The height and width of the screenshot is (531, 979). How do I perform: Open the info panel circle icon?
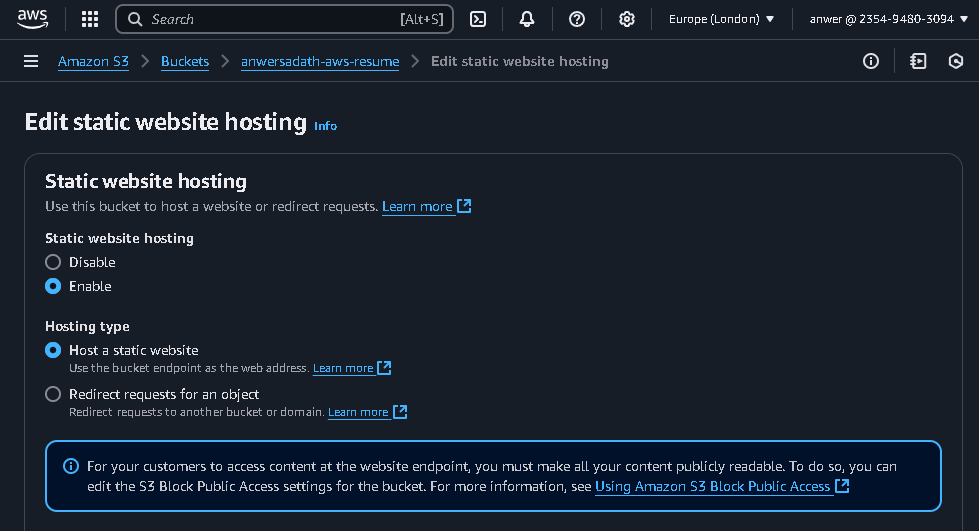871,61
